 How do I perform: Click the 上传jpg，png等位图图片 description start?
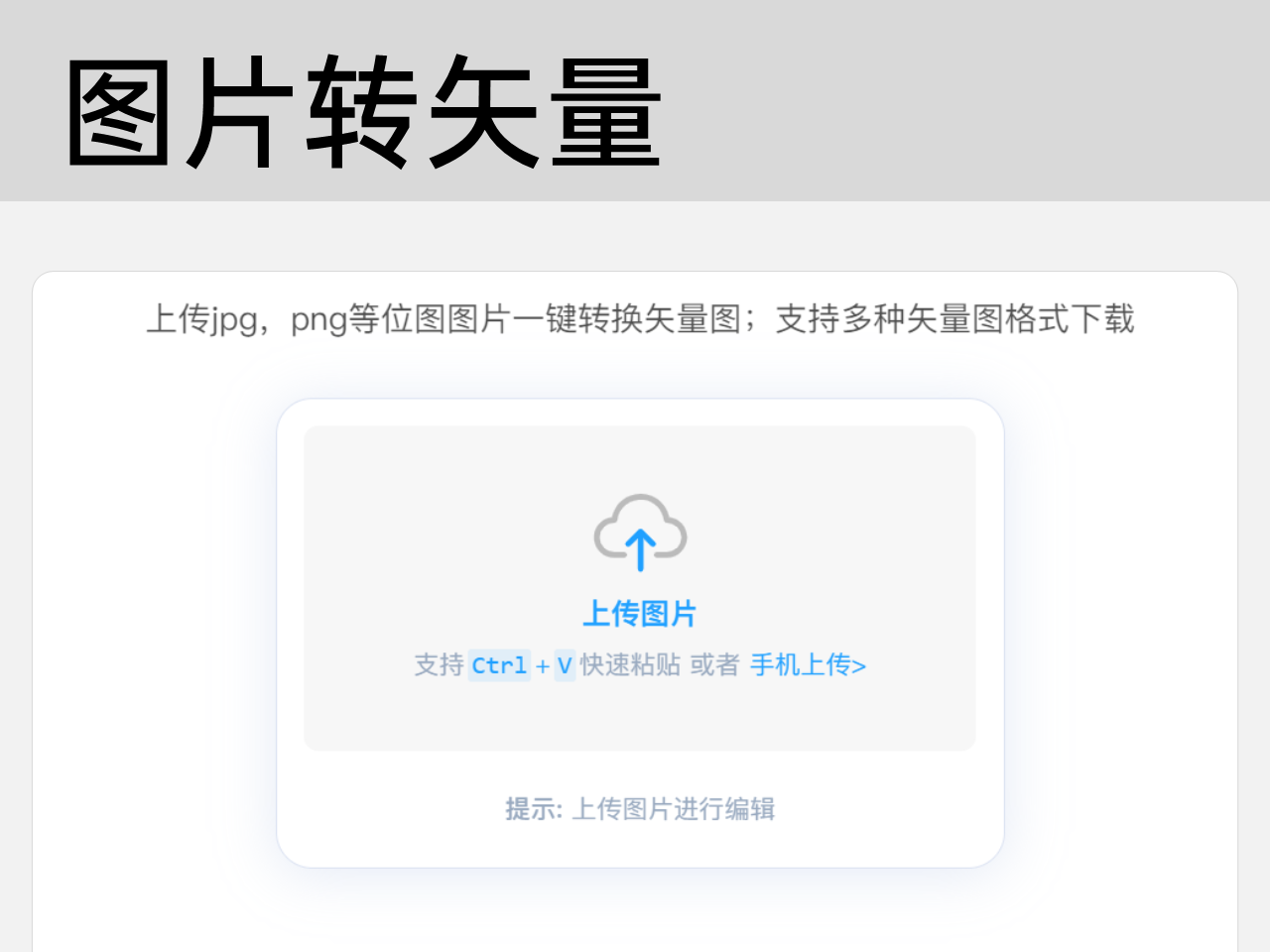coord(327,319)
